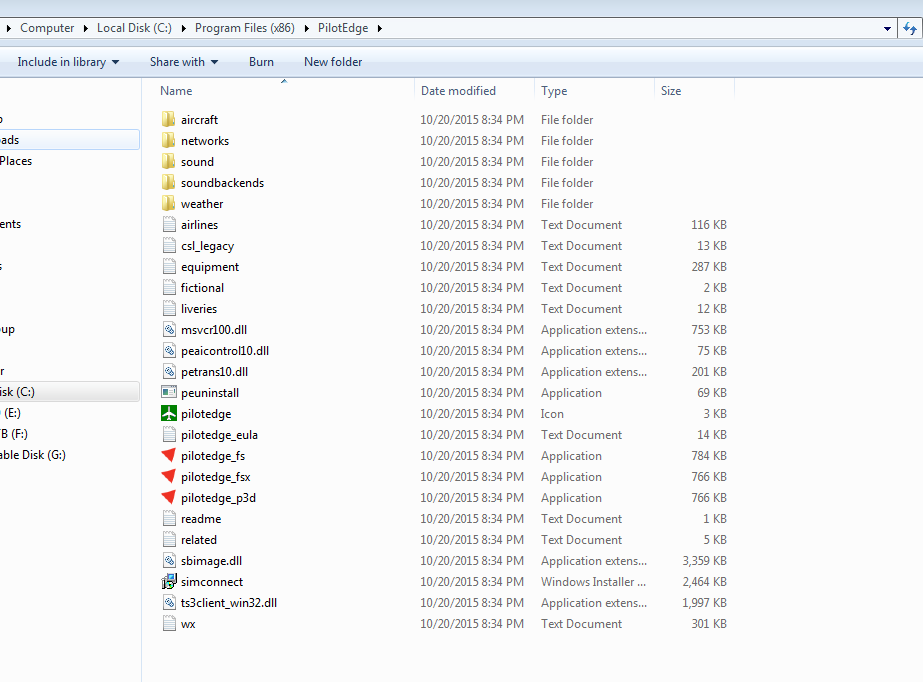
Task: Click the 2,464 KB size cell
Action: pos(704,582)
